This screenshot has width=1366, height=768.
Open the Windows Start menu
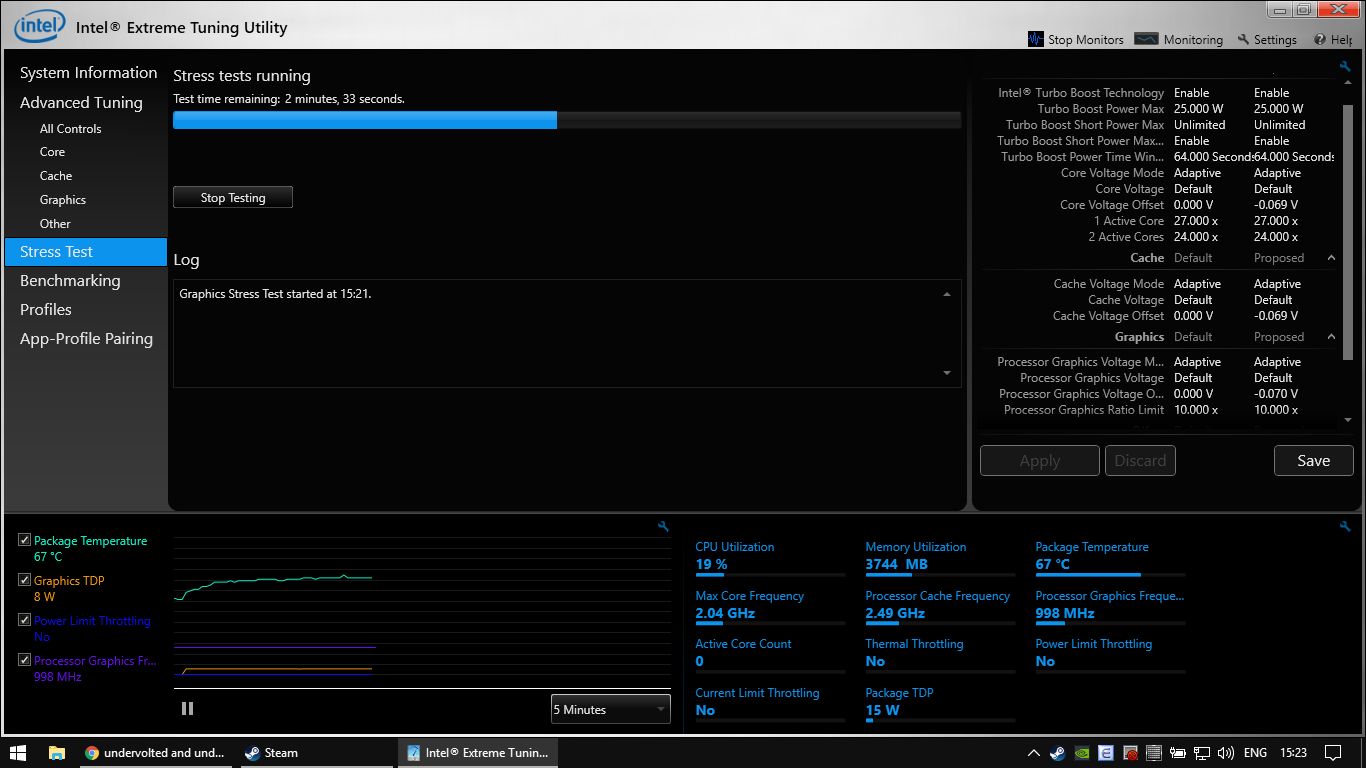tap(18, 753)
